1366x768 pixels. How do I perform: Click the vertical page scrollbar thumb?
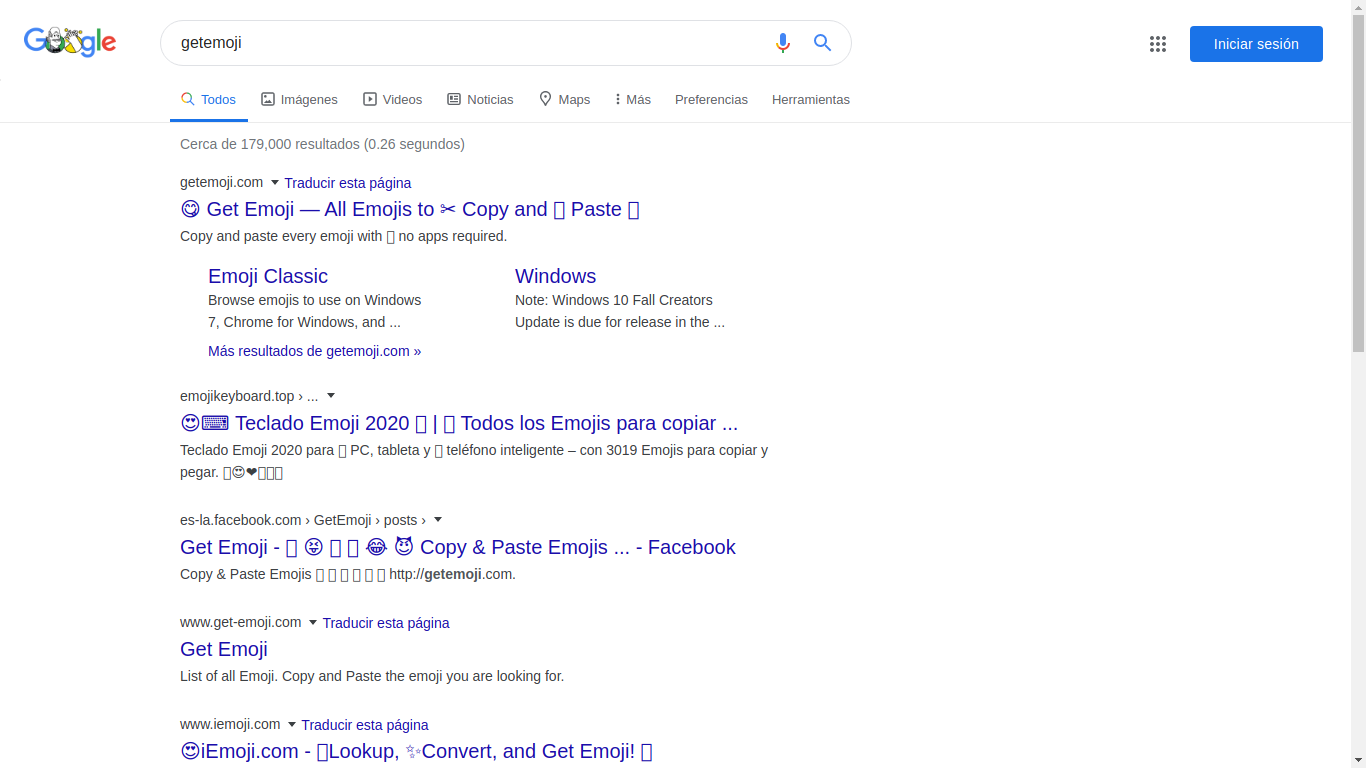point(1358,183)
